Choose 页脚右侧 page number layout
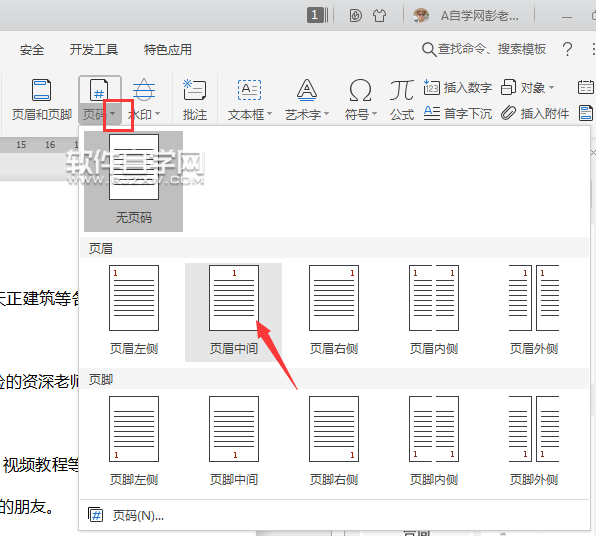The width and height of the screenshot is (596, 536). pos(334,442)
